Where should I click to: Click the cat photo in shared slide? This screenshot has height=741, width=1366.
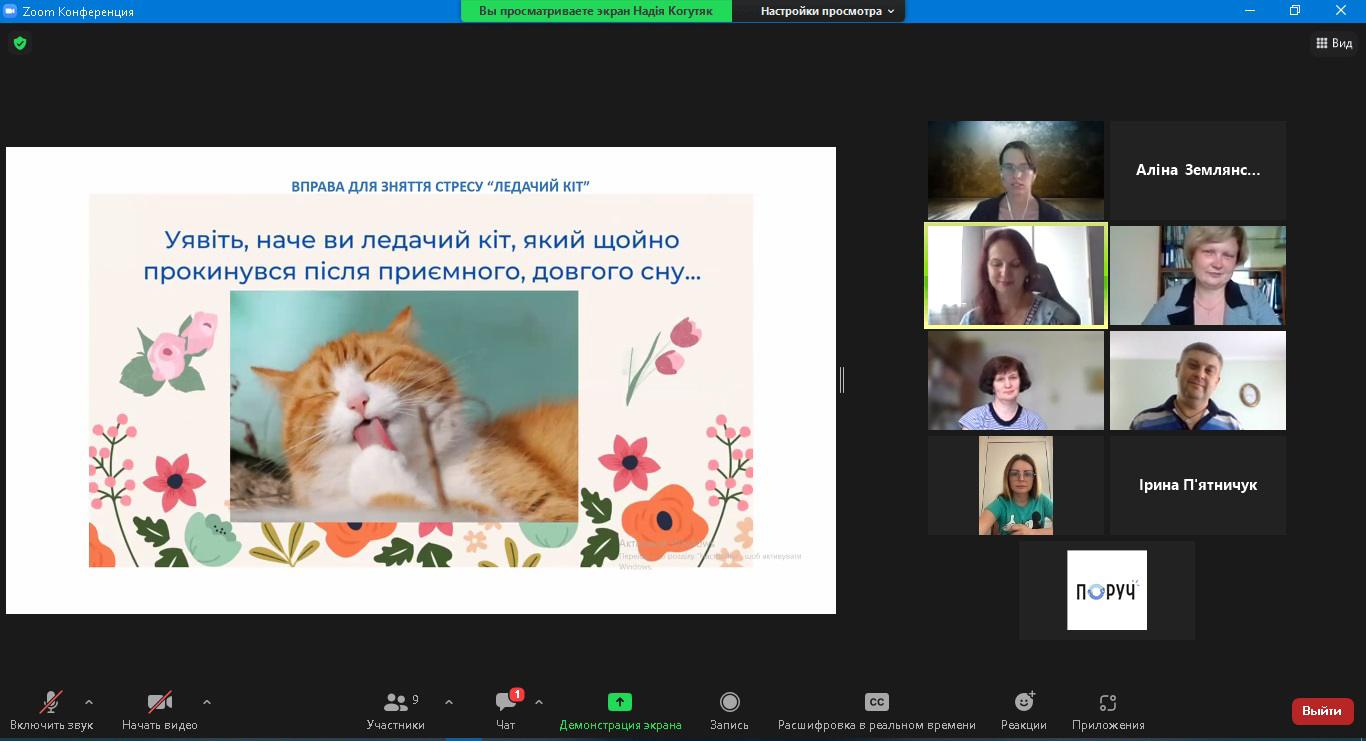coord(404,406)
